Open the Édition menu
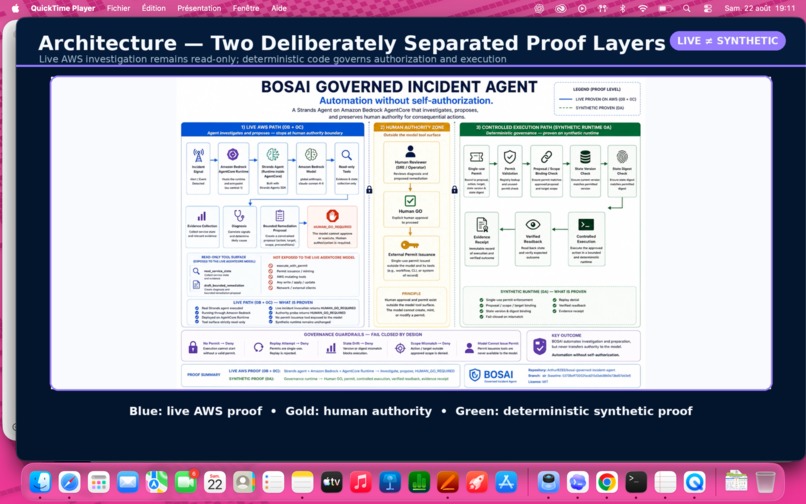806x504 pixels. click(x=154, y=8)
